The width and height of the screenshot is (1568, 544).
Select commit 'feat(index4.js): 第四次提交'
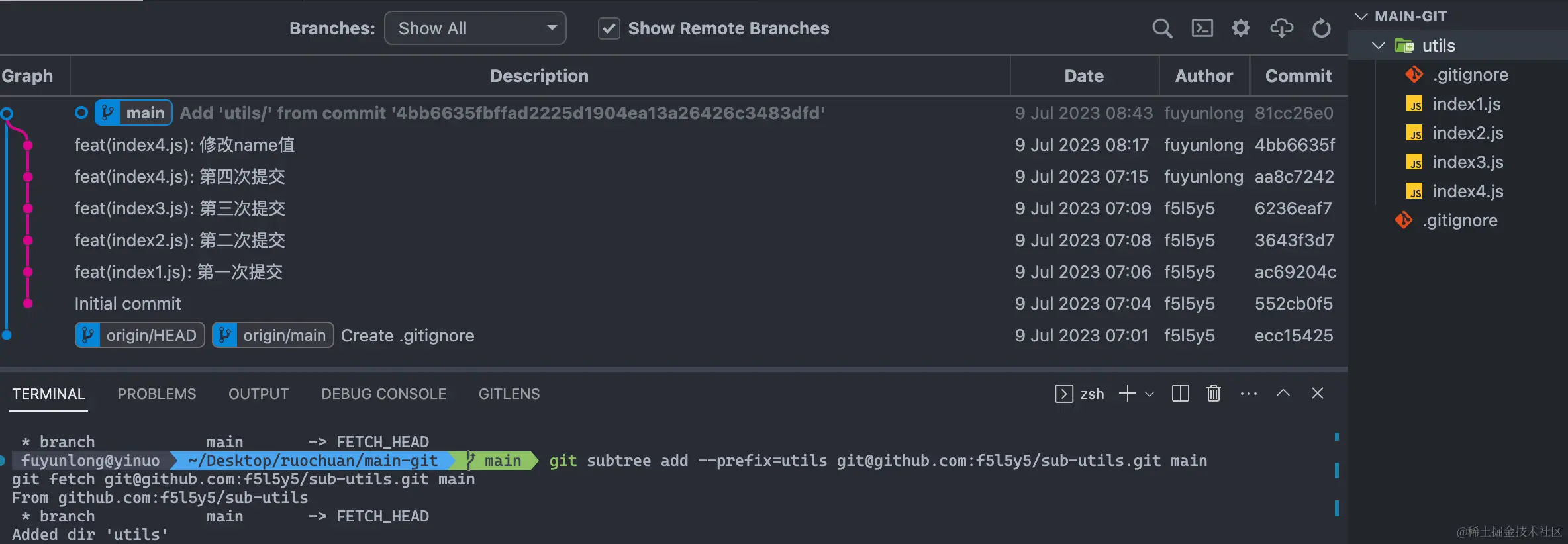[x=674, y=177]
